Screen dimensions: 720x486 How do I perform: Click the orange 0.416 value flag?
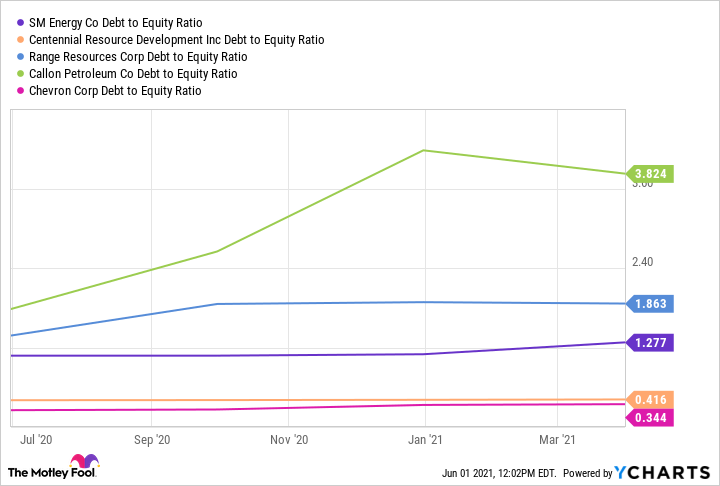pyautogui.click(x=649, y=400)
